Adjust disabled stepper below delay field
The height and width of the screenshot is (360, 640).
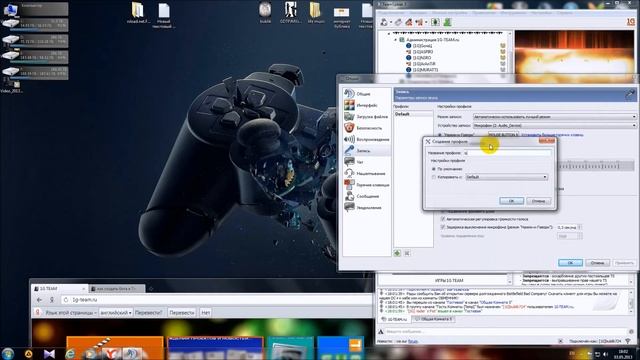pyautogui.click(x=580, y=236)
